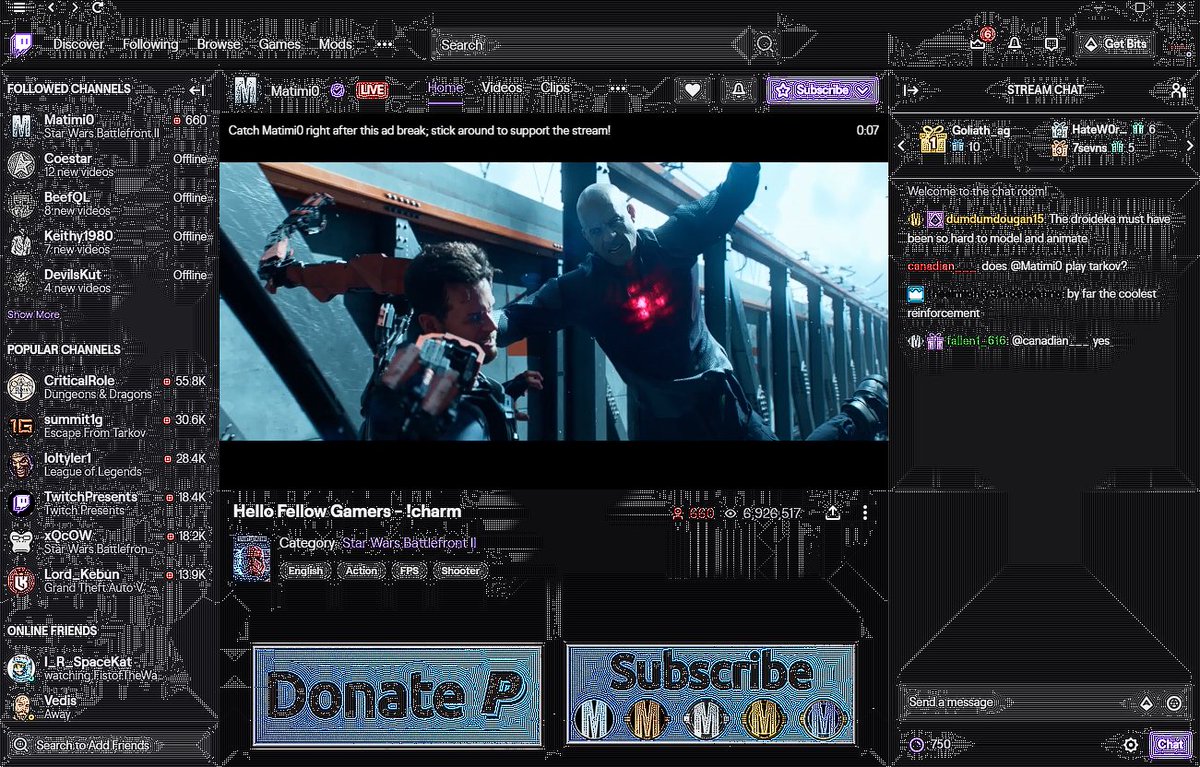
Task: Expand followed channels with Show More
Action: [33, 314]
